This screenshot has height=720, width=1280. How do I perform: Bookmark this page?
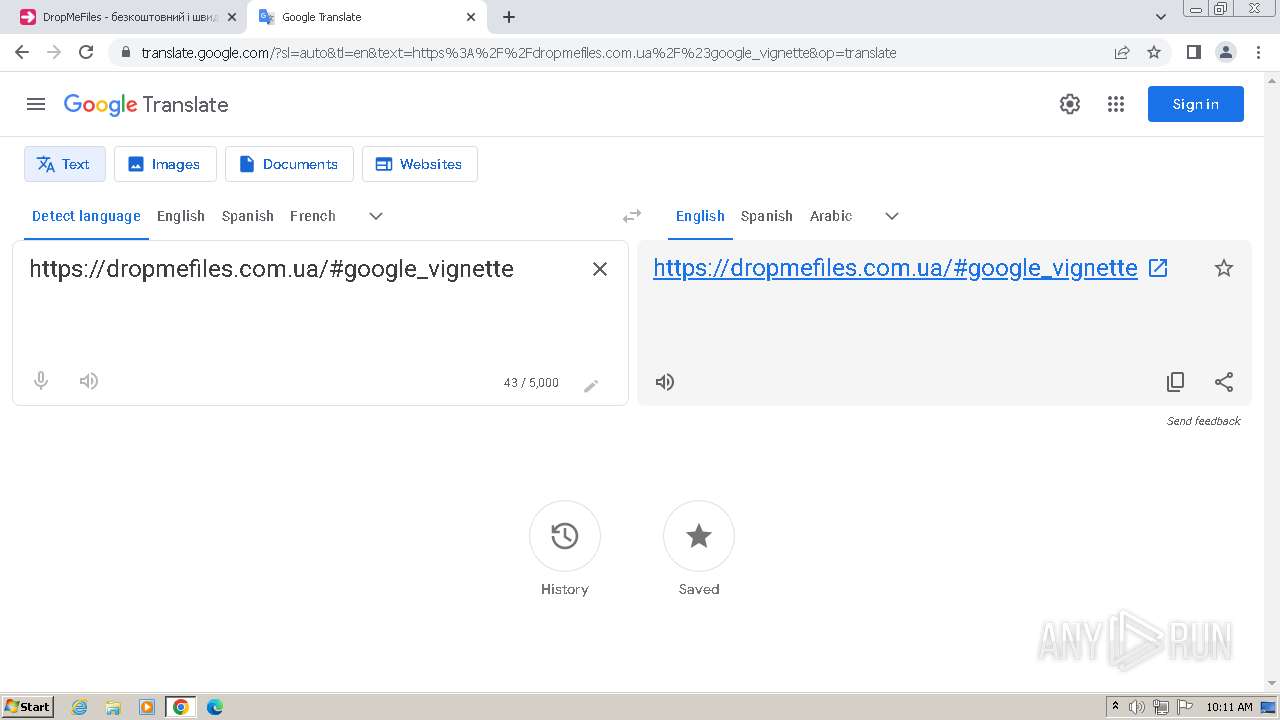click(x=1154, y=52)
